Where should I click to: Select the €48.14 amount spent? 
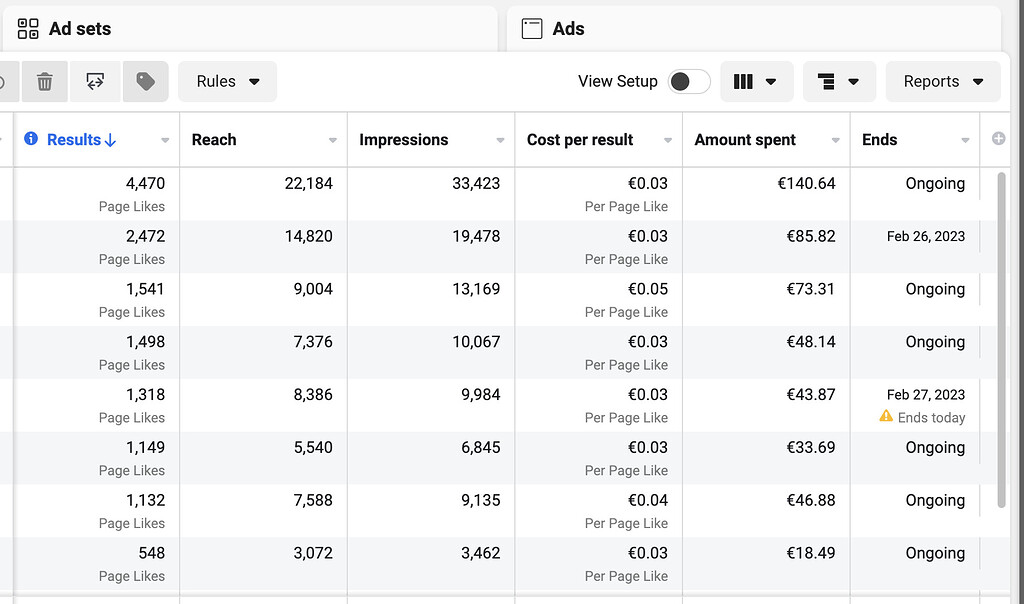(x=810, y=342)
